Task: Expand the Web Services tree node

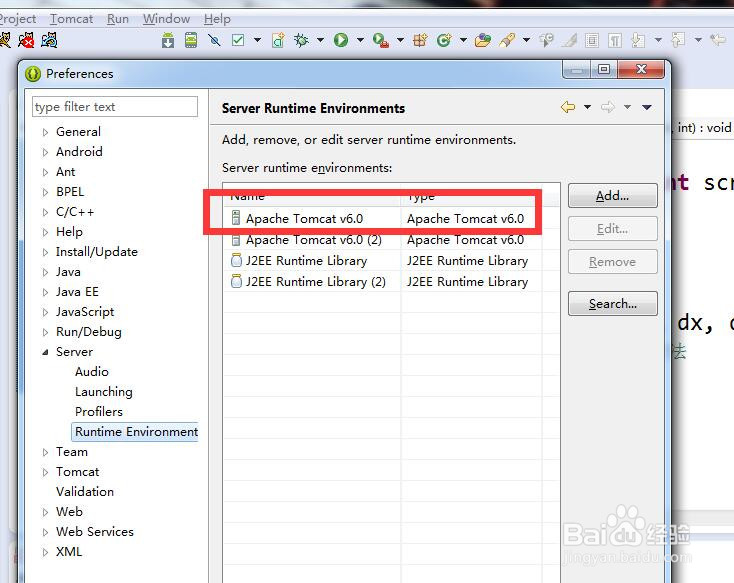Action: pyautogui.click(x=45, y=532)
